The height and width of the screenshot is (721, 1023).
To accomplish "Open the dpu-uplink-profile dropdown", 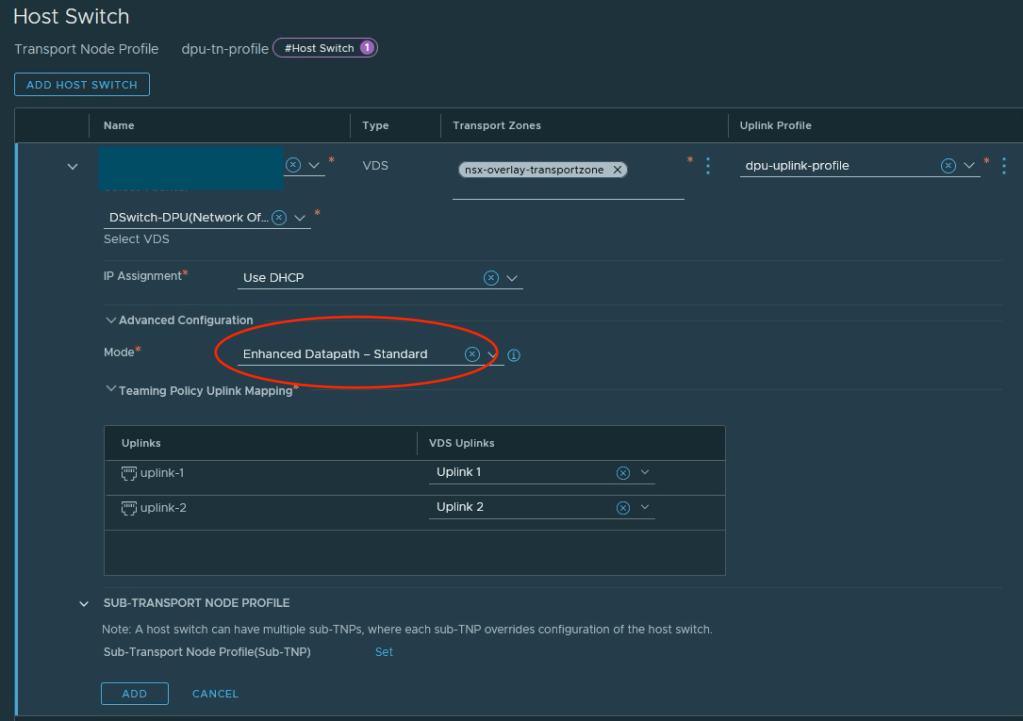I will (969, 166).
